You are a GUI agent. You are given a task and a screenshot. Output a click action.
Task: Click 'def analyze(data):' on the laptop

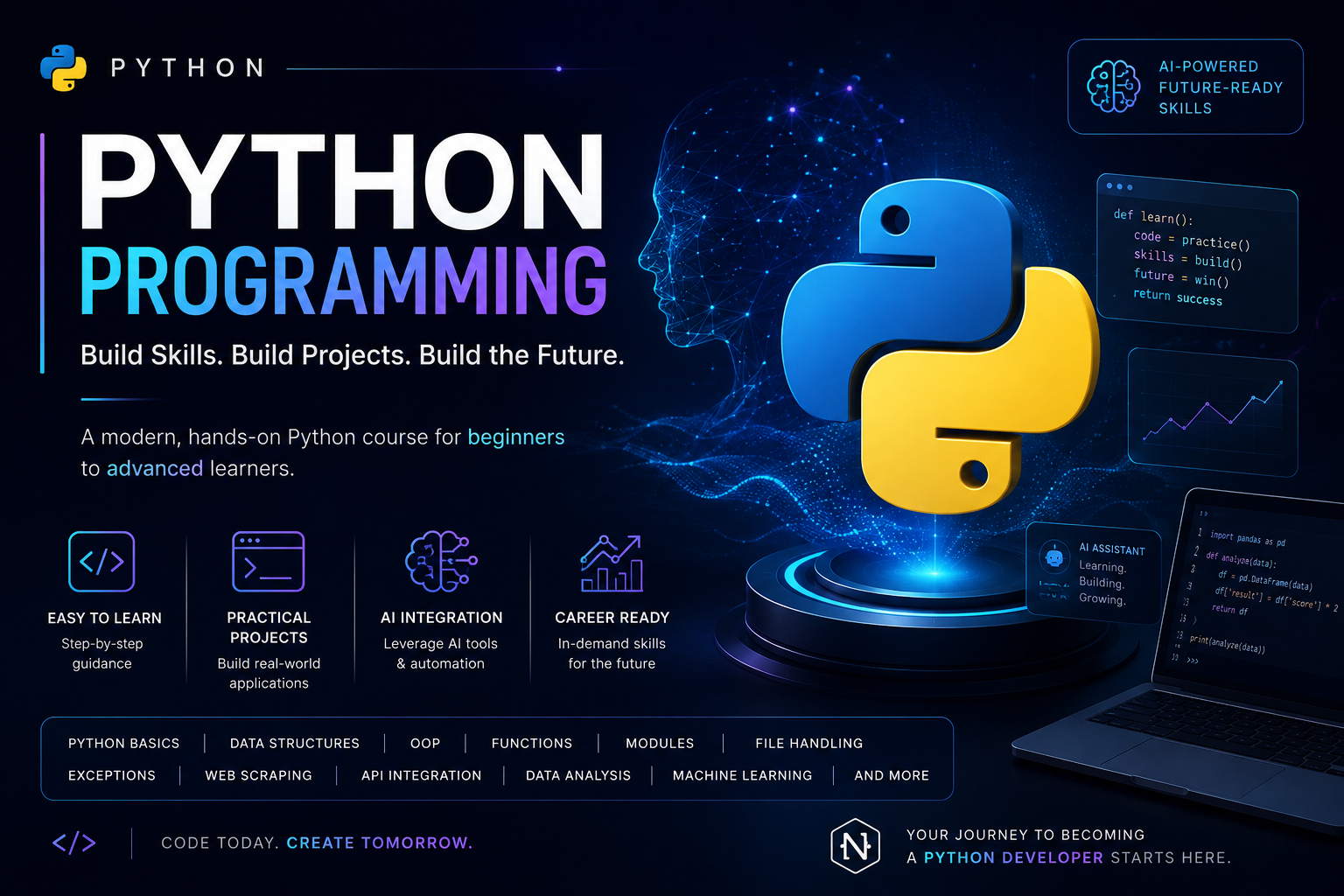pos(1241,559)
